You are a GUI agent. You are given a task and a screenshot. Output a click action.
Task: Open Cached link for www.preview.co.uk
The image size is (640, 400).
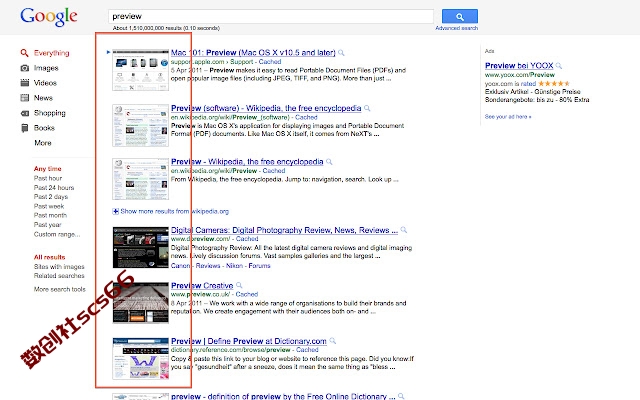pos(247,294)
